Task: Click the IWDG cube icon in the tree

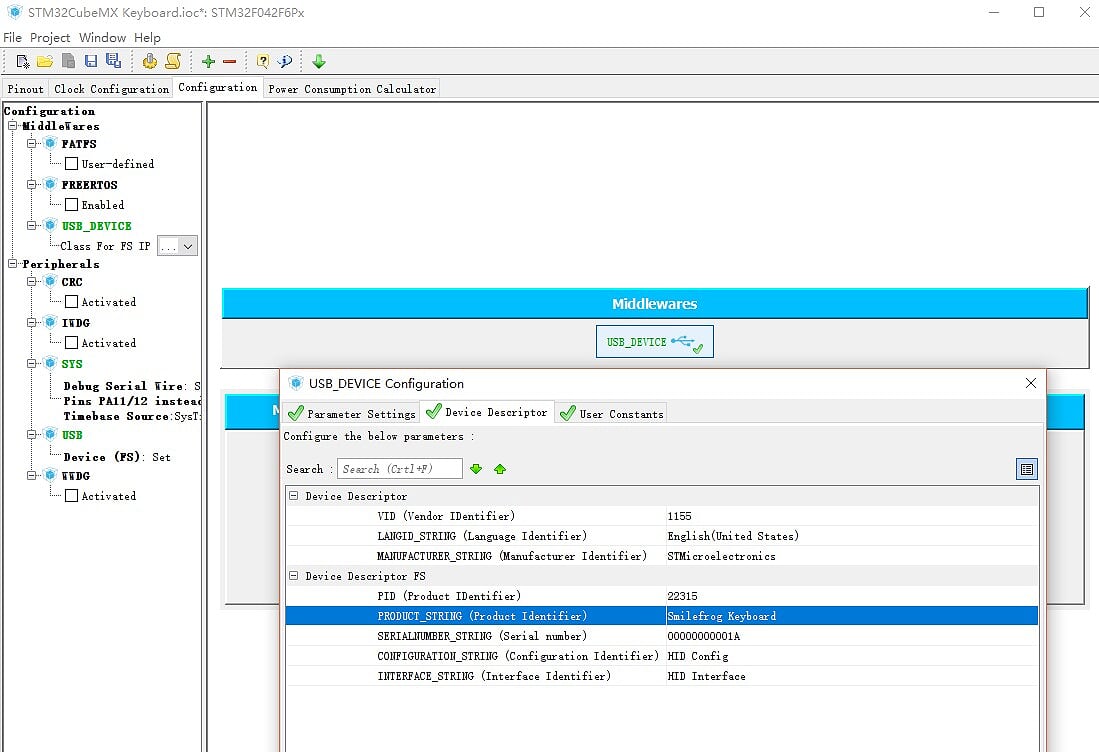Action: pyautogui.click(x=50, y=322)
